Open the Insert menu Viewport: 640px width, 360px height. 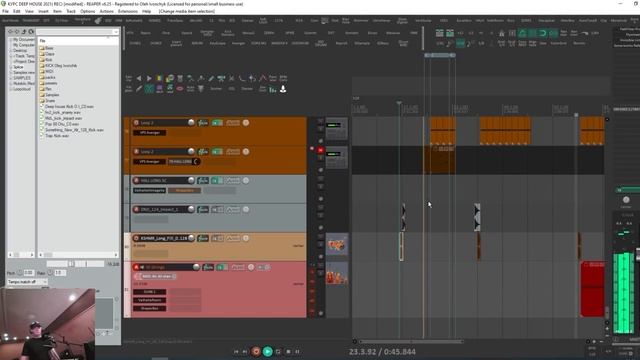coord(43,11)
